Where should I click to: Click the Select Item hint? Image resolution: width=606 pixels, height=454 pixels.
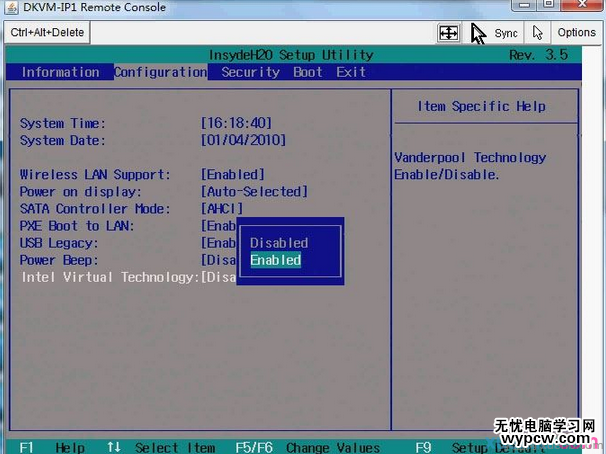175,447
